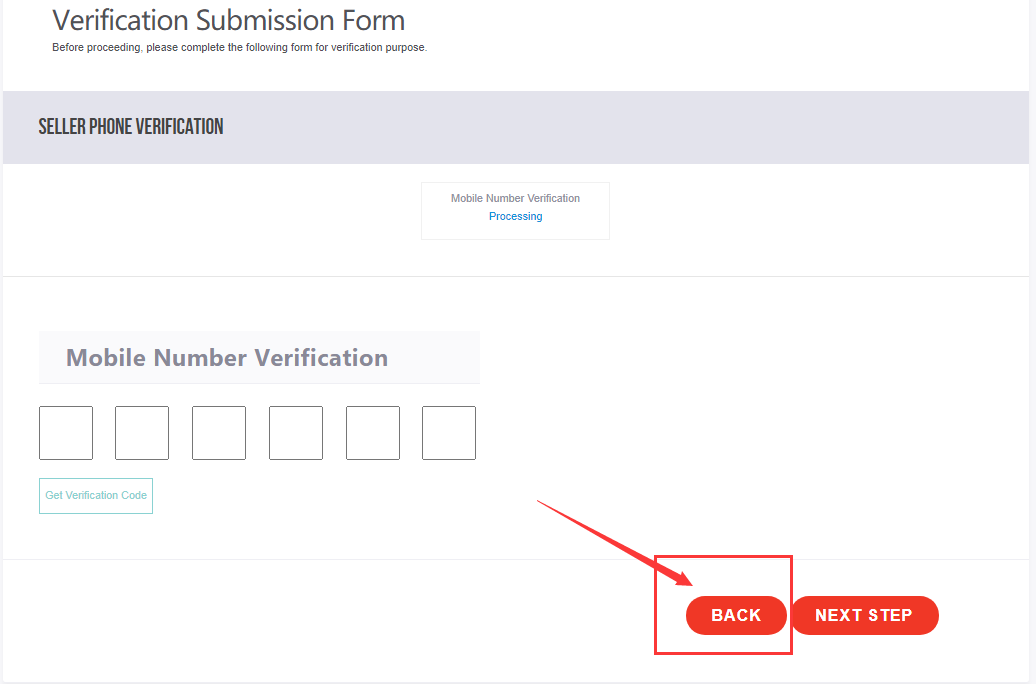Image resolution: width=1036 pixels, height=684 pixels.
Task: Click the blue Processing status text
Action: tap(515, 216)
